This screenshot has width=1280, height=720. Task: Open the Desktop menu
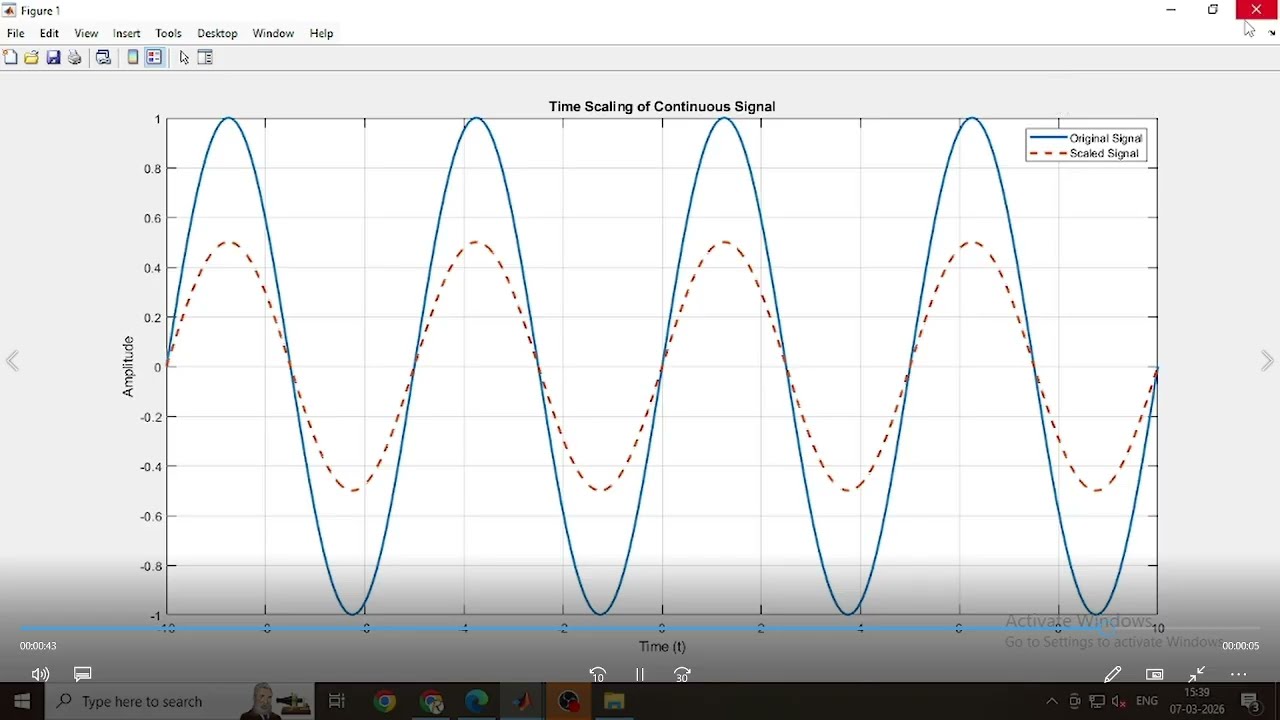click(x=217, y=33)
